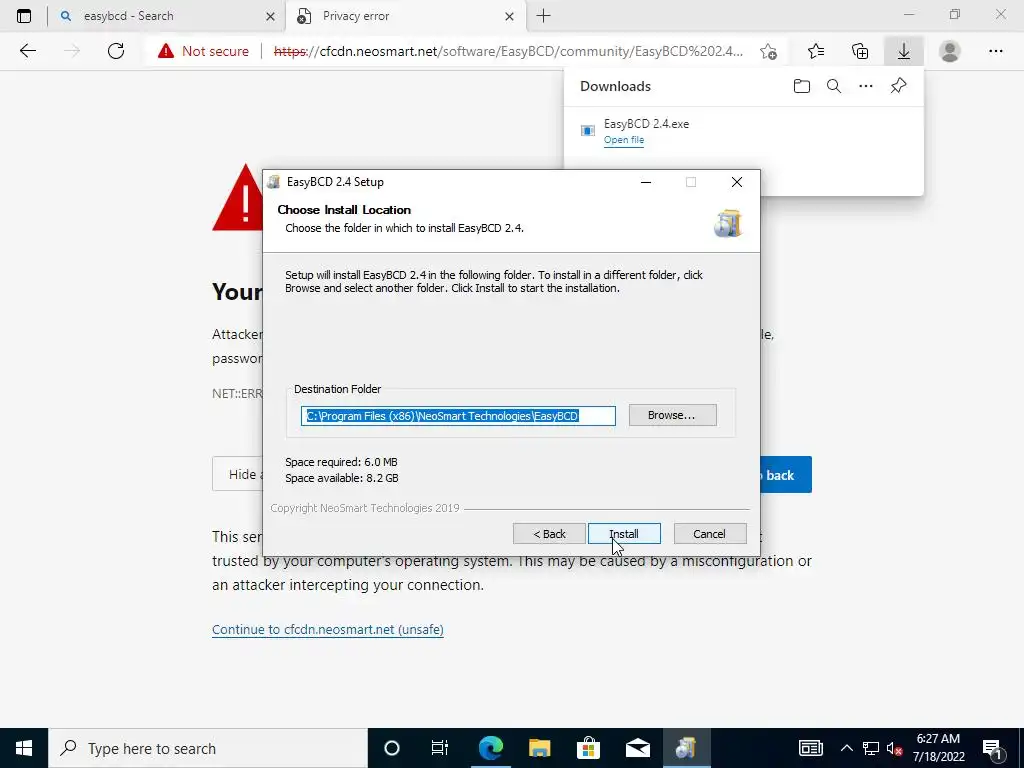Open Browse… for destination folder
The height and width of the screenshot is (768, 1024).
(672, 415)
